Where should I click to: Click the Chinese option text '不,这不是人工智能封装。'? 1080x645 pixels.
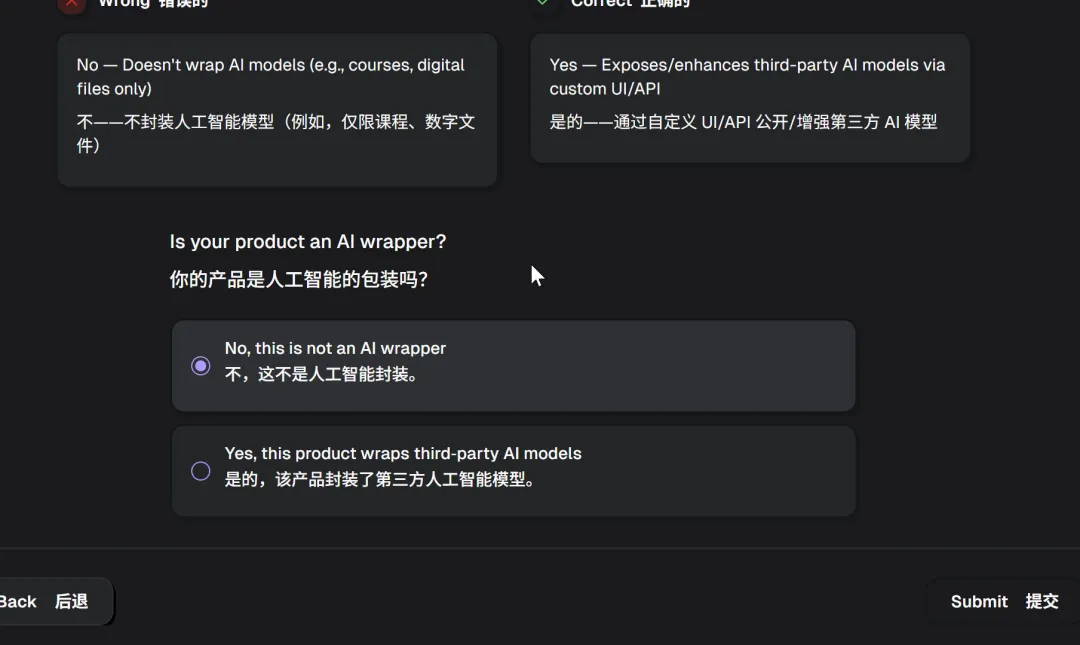point(321,375)
